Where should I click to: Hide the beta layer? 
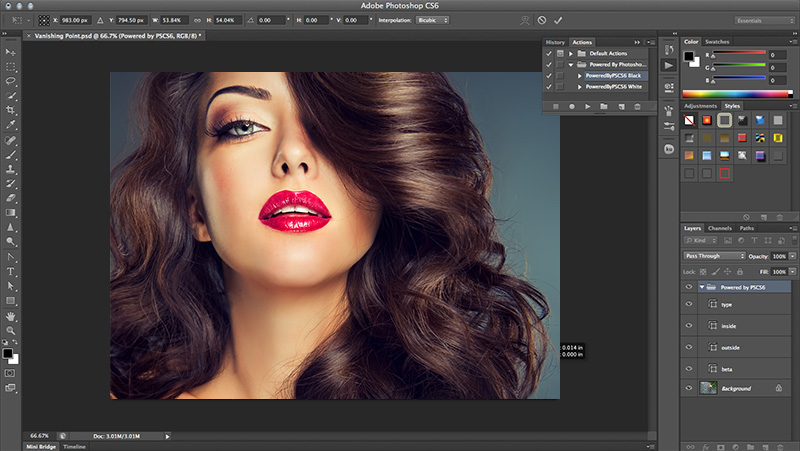coord(689,368)
